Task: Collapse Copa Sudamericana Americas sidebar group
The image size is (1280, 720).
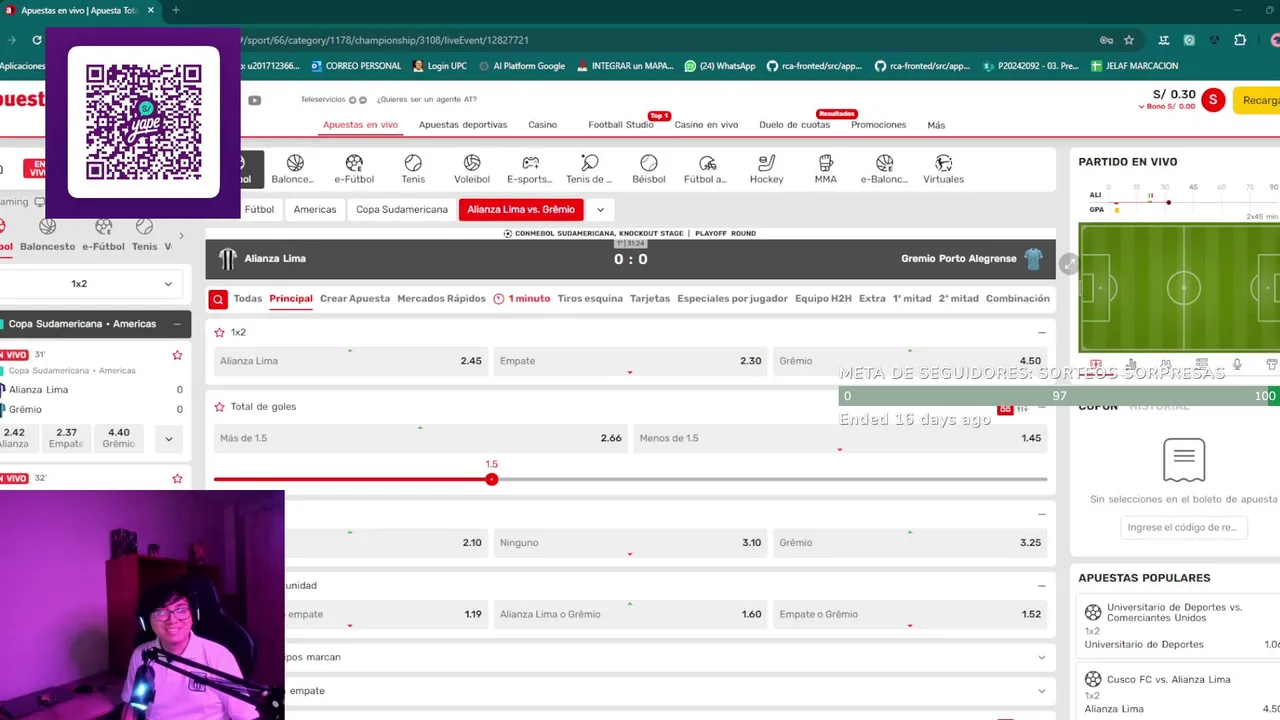Action: [x=177, y=324]
